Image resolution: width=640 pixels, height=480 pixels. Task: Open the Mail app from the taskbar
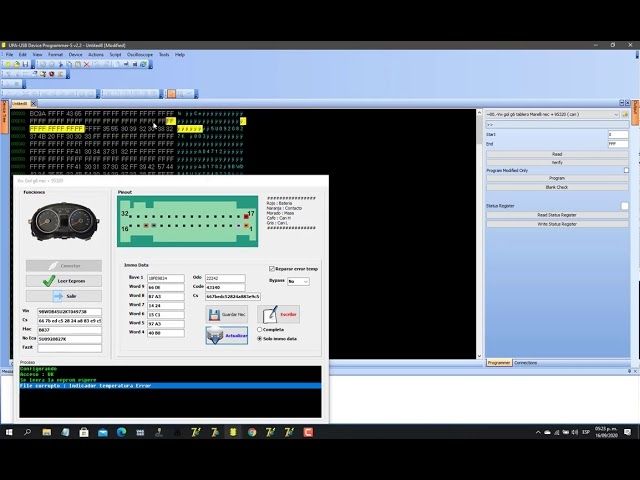(x=102, y=432)
